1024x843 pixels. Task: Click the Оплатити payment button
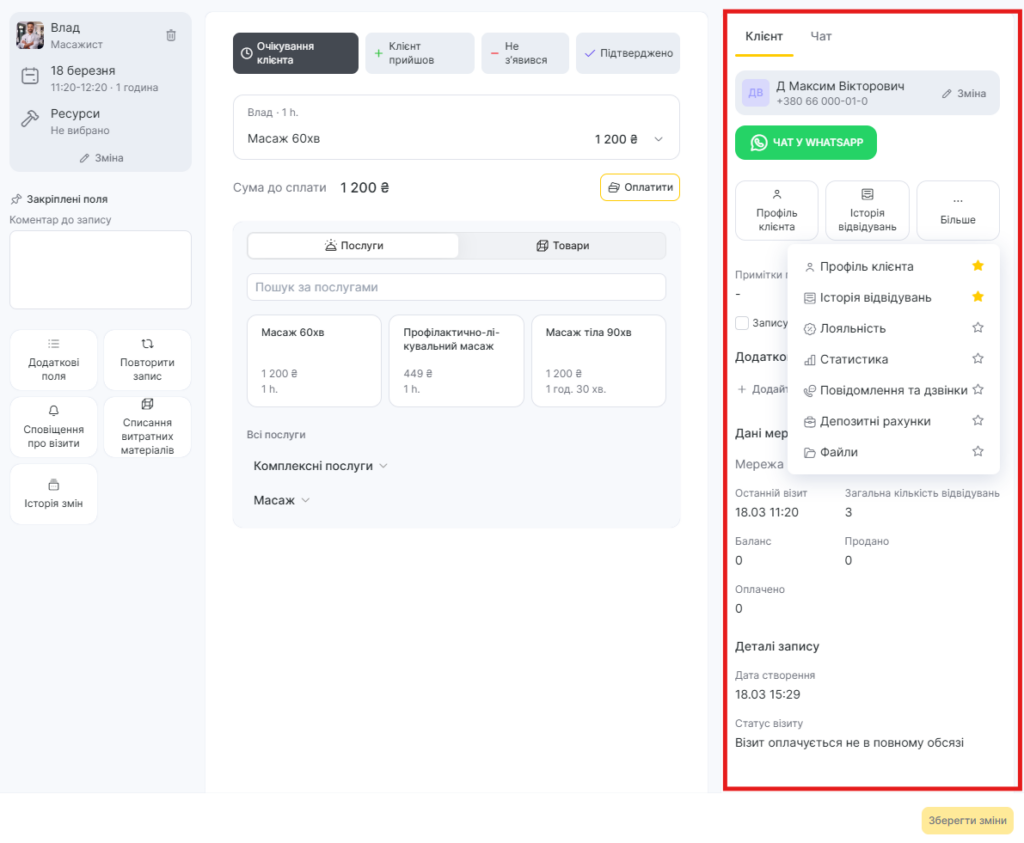[640, 187]
